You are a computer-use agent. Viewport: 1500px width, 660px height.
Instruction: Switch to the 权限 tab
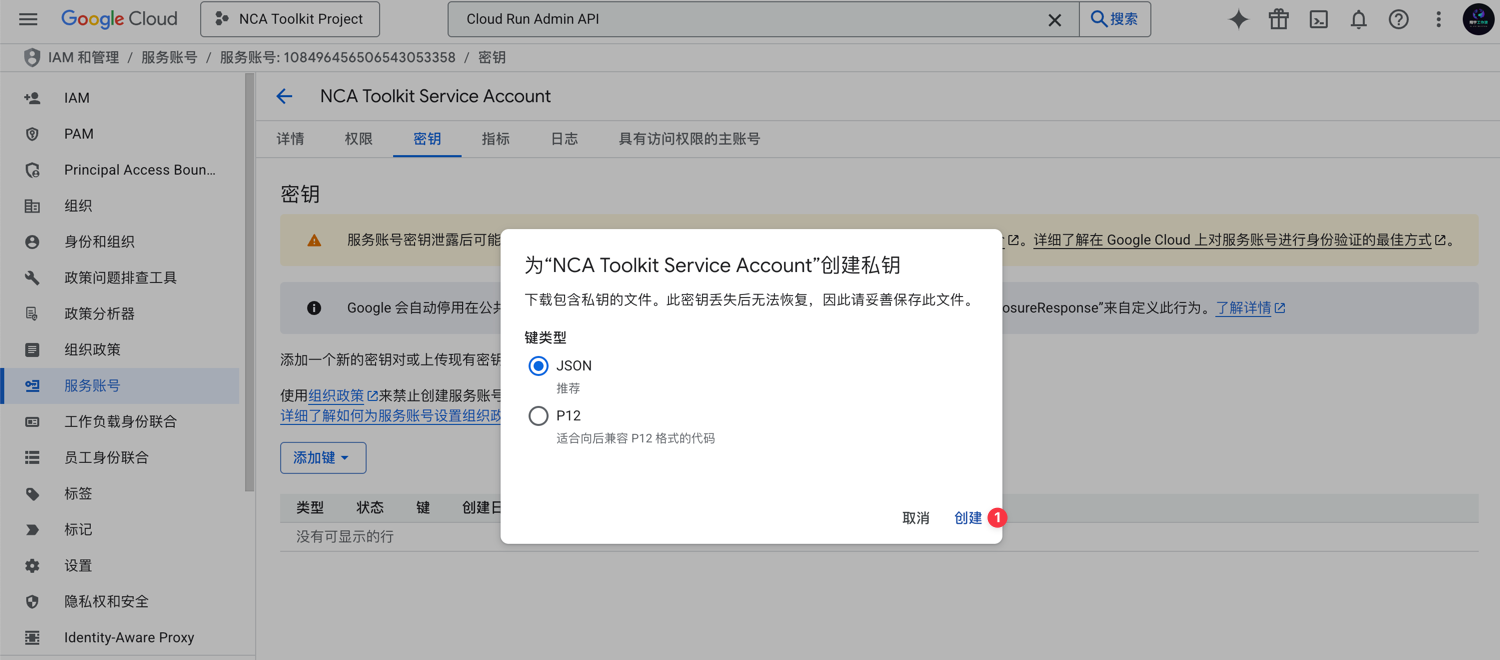pos(358,139)
